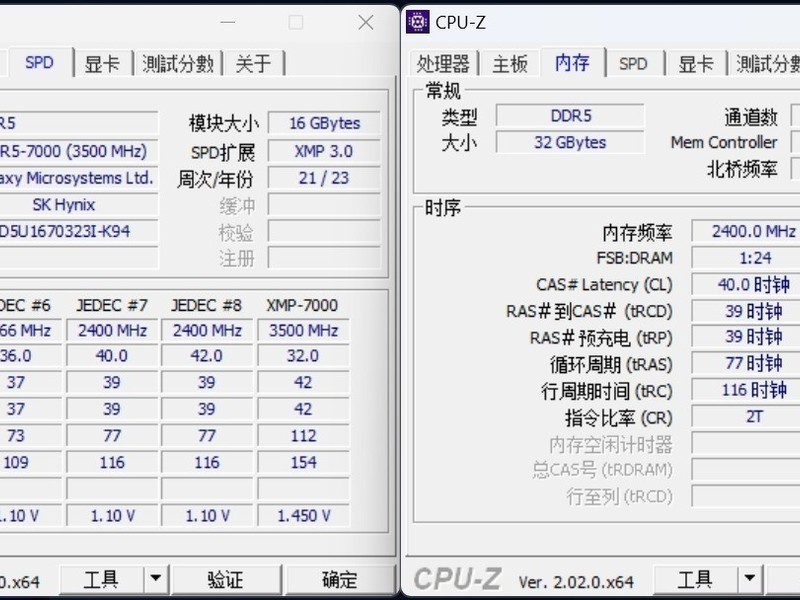Click the 1.450 V XMP voltage cell

304,516
